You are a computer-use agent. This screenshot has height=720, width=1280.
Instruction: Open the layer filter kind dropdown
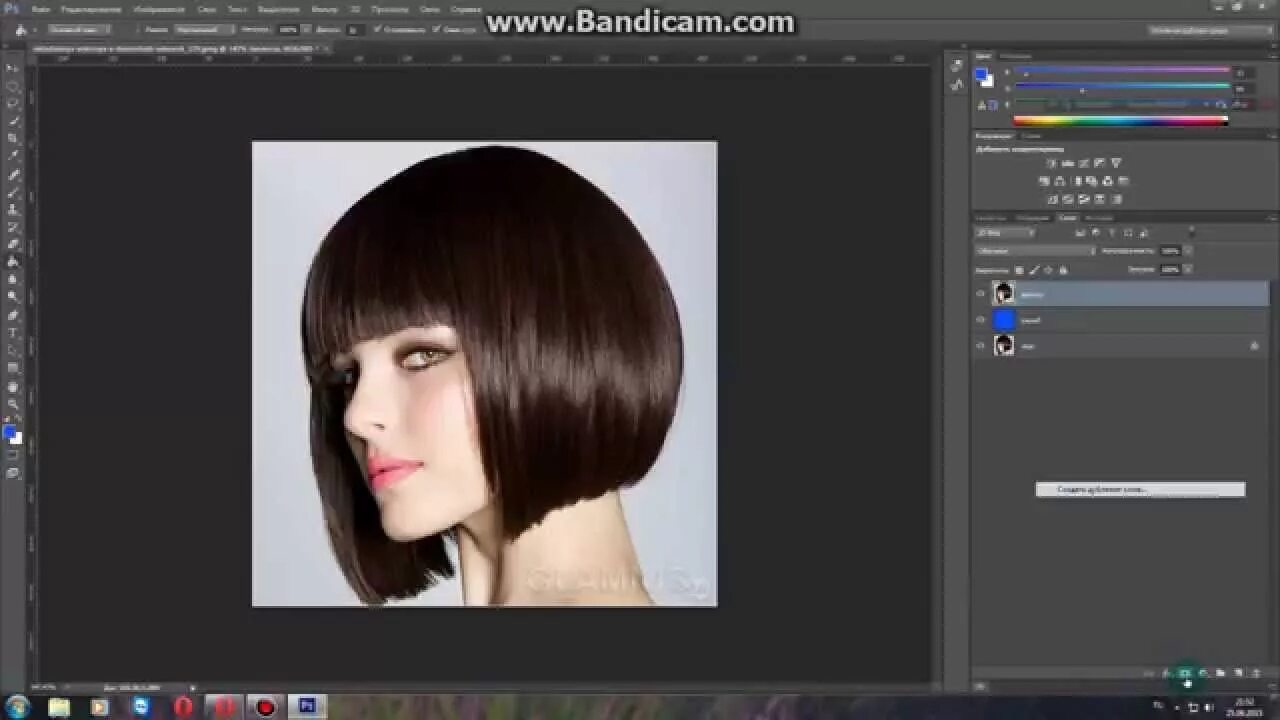click(1005, 233)
